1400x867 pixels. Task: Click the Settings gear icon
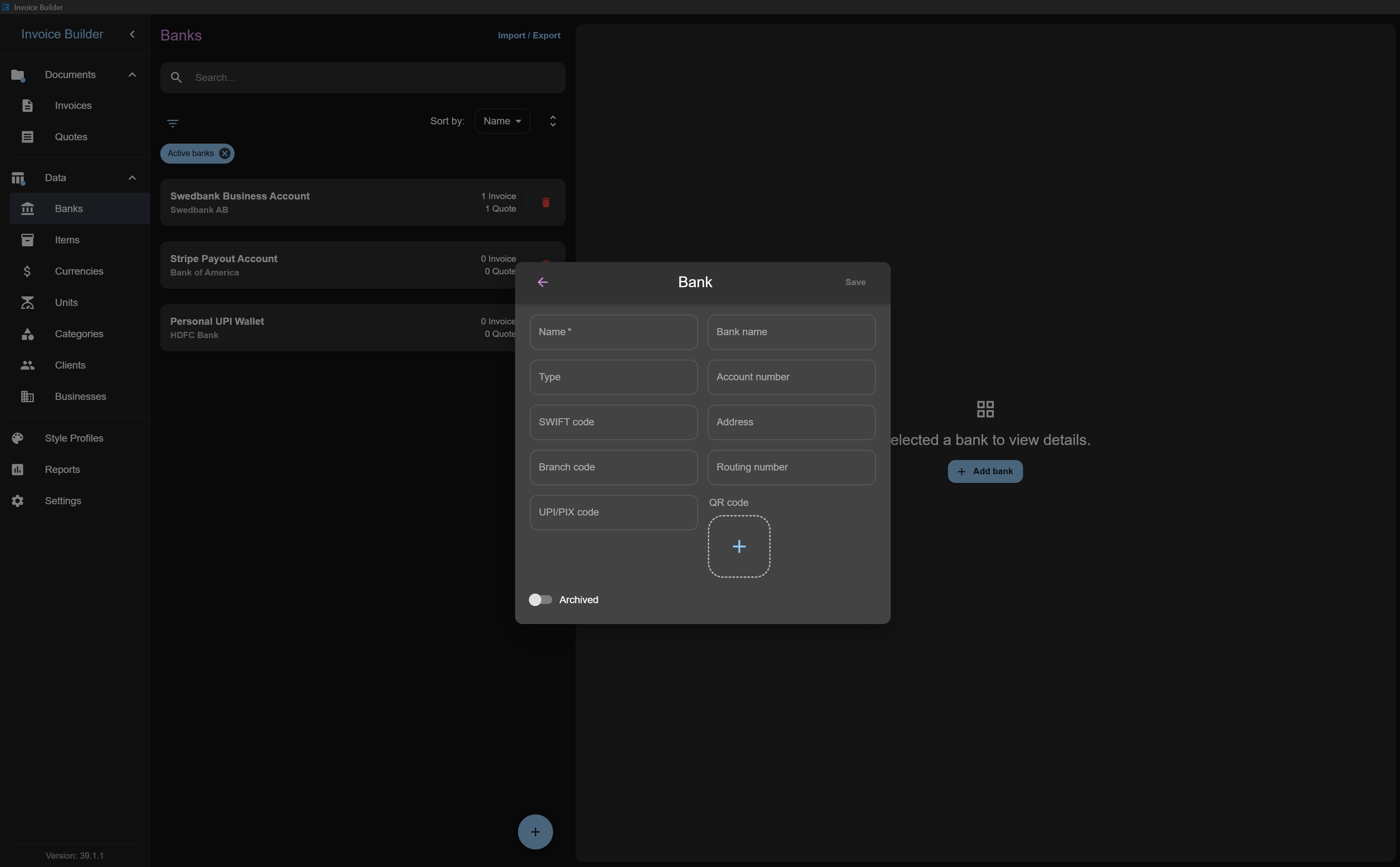tap(18, 501)
